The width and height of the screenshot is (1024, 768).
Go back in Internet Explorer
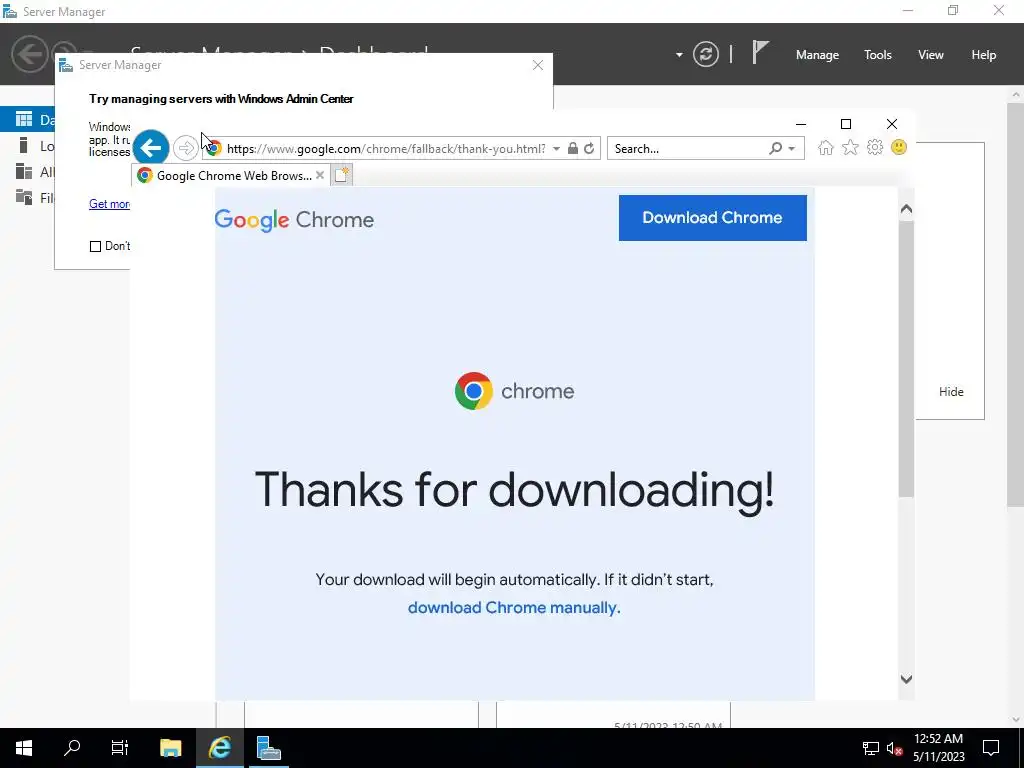151,148
